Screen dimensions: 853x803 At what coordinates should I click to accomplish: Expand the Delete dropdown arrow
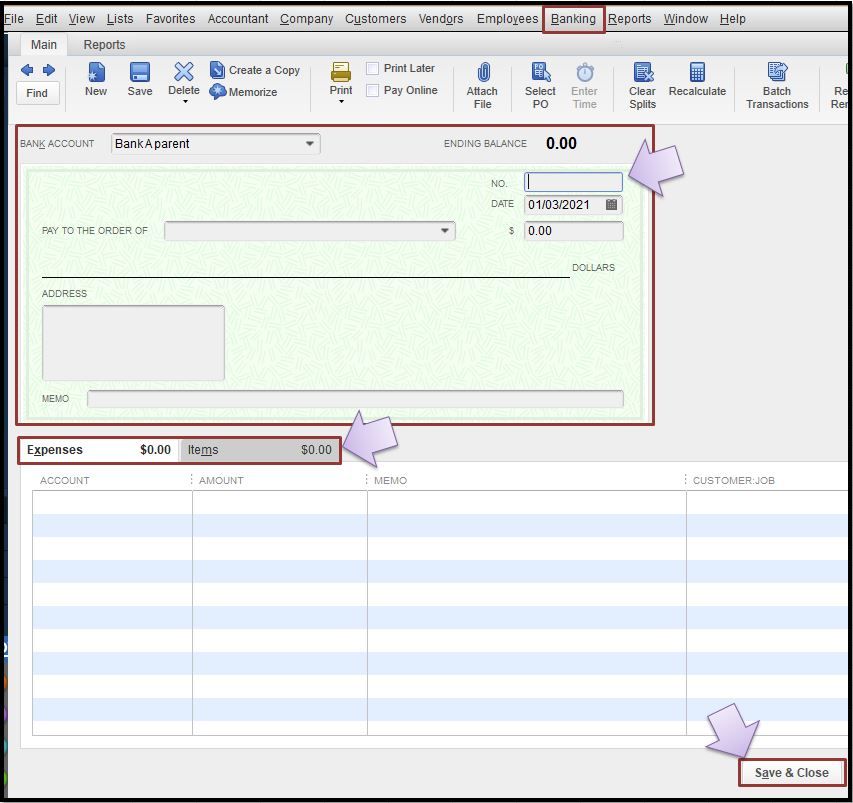click(185, 102)
